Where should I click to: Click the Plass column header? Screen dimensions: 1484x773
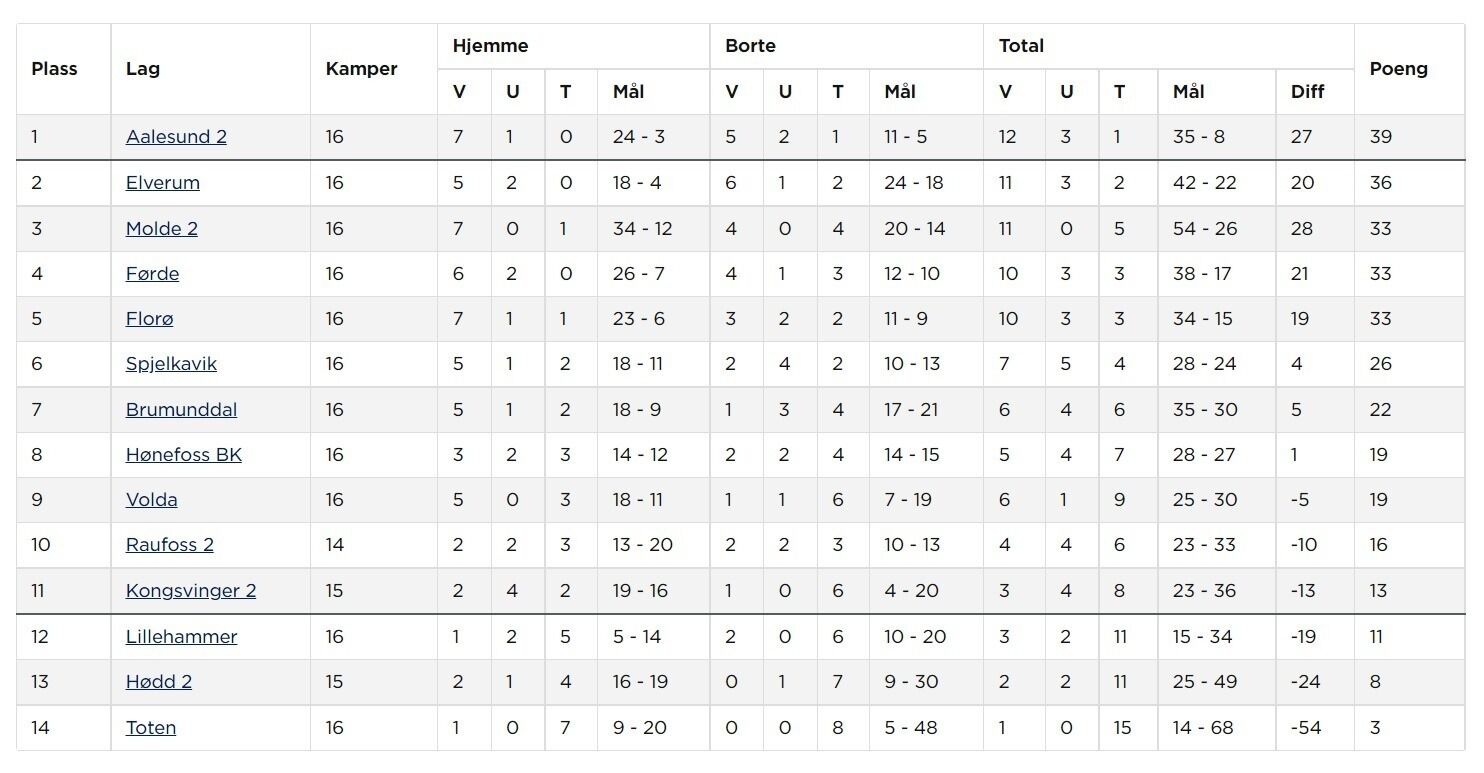pyautogui.click(x=54, y=69)
